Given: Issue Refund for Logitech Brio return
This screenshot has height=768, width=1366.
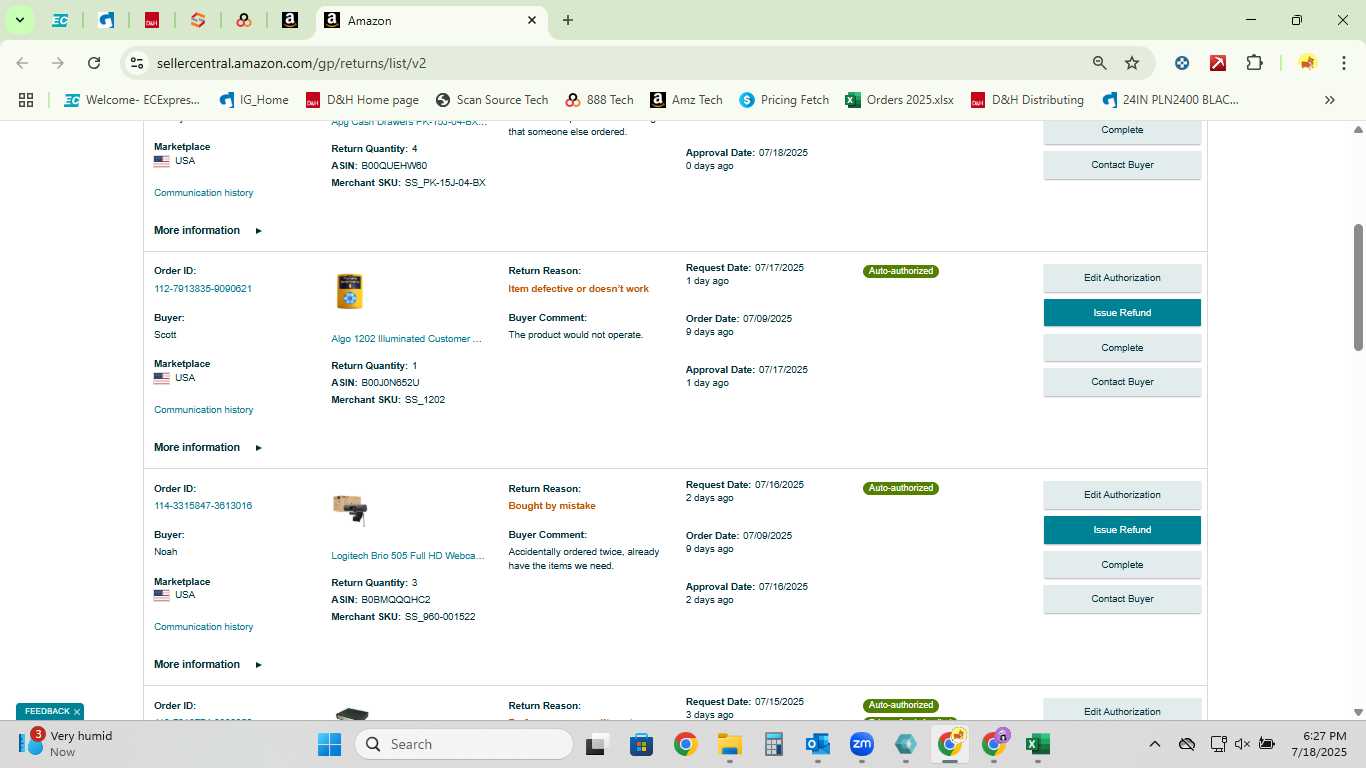Looking at the screenshot, I should tap(1122, 530).
